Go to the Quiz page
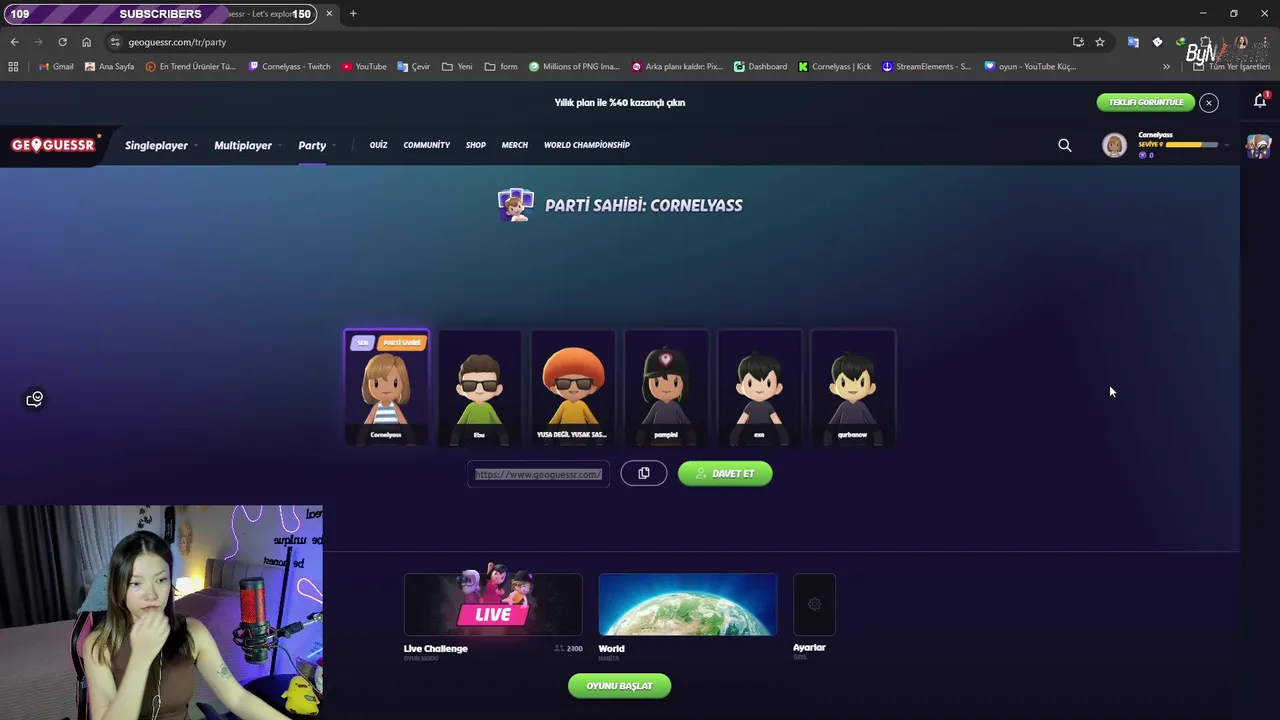1280x720 pixels. coord(378,145)
